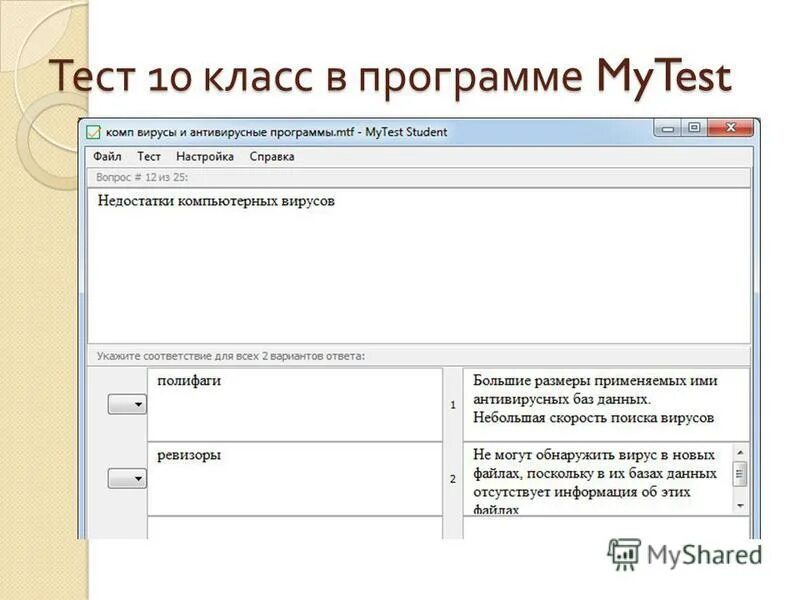Click the ревизоры option text
This screenshot has height=600, width=800.
pyautogui.click(x=189, y=455)
